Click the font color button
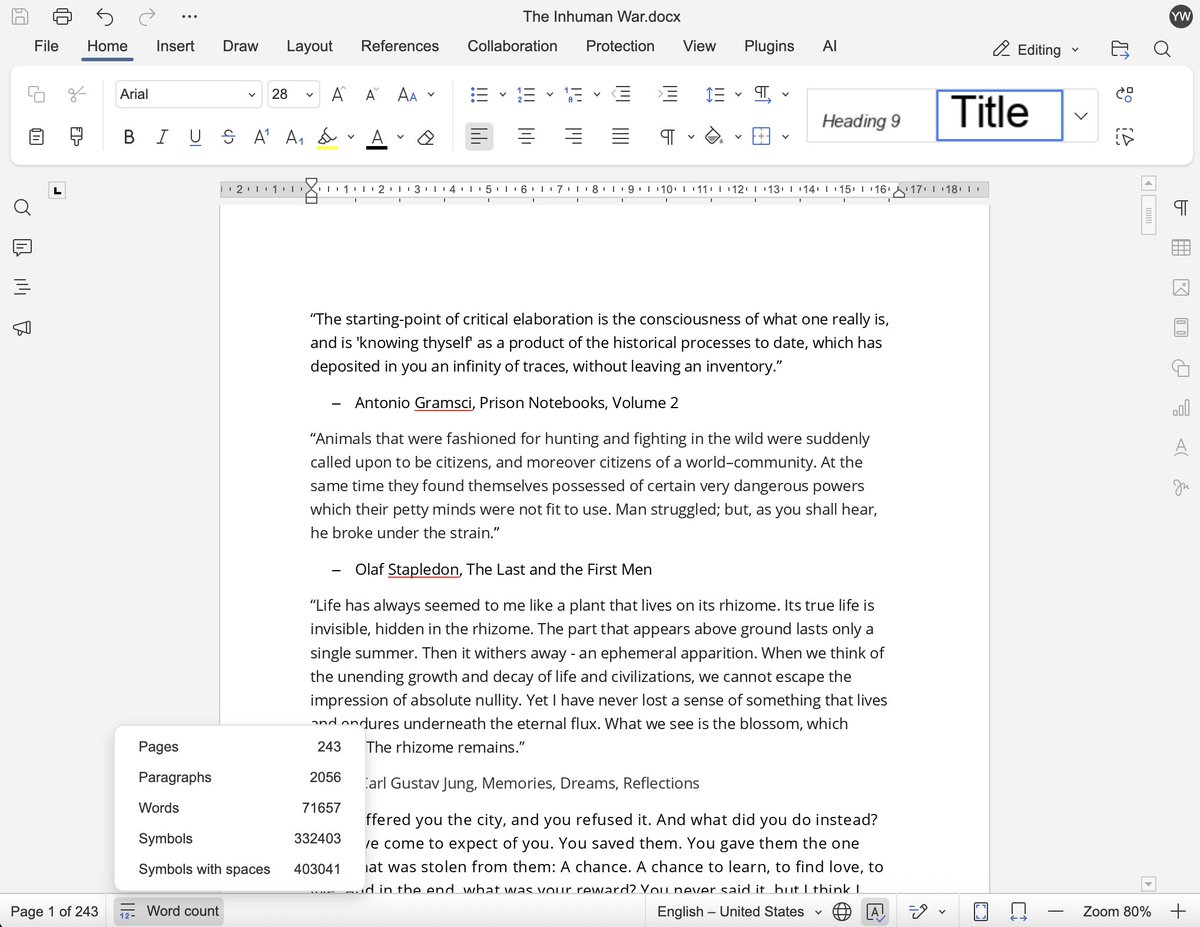The width and height of the screenshot is (1200, 927). [376, 137]
